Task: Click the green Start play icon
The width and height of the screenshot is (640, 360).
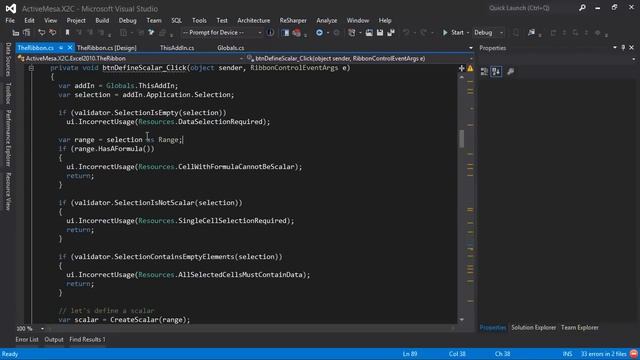Action: click(445, 33)
